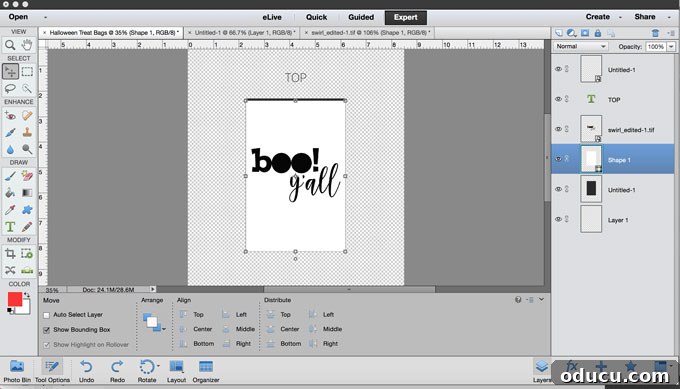Screen dimensions: 680x389
Task: Hide the Shape 1 layer
Action: coord(558,159)
